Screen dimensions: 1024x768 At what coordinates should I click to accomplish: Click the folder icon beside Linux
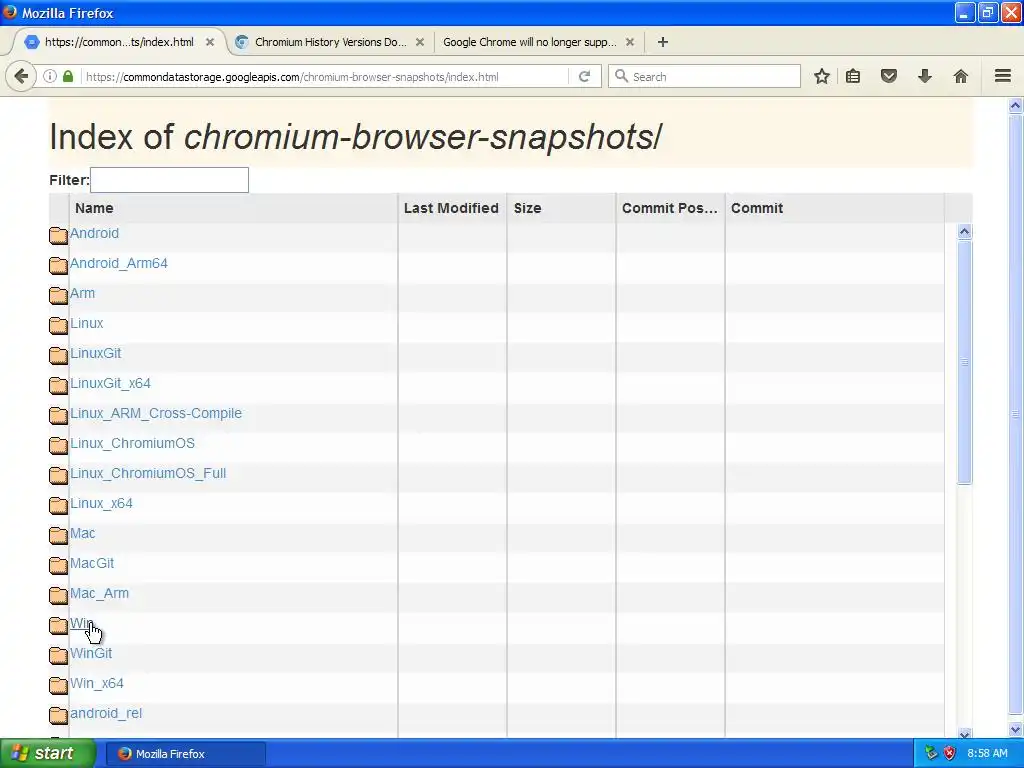coord(58,325)
